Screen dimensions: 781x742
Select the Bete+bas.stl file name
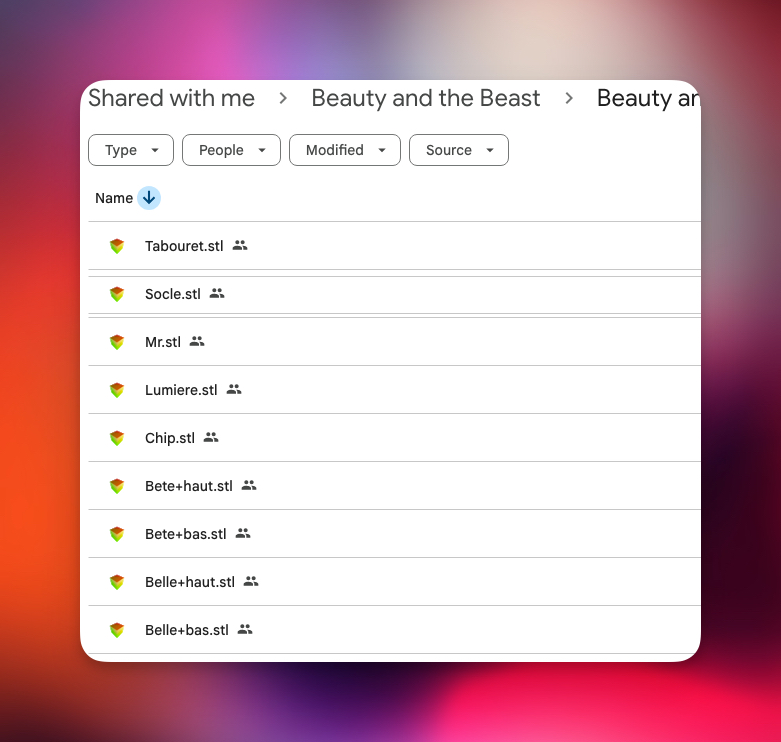click(186, 534)
